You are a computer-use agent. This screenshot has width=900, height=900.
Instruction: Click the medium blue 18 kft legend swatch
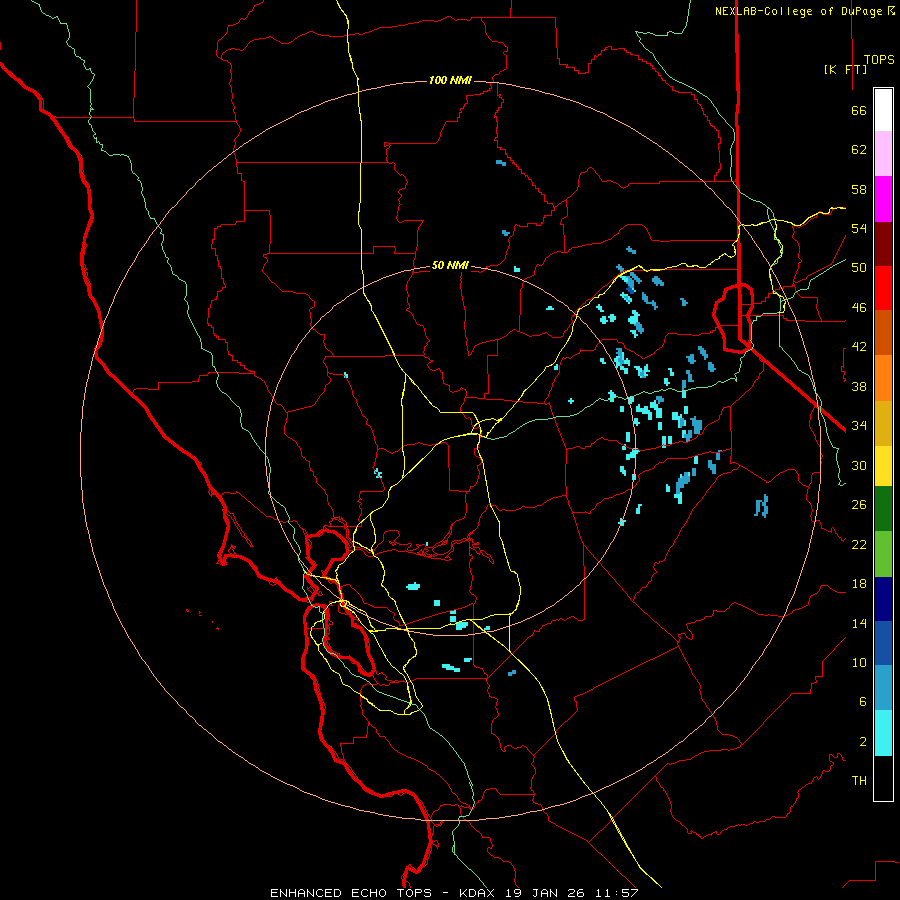(x=883, y=642)
